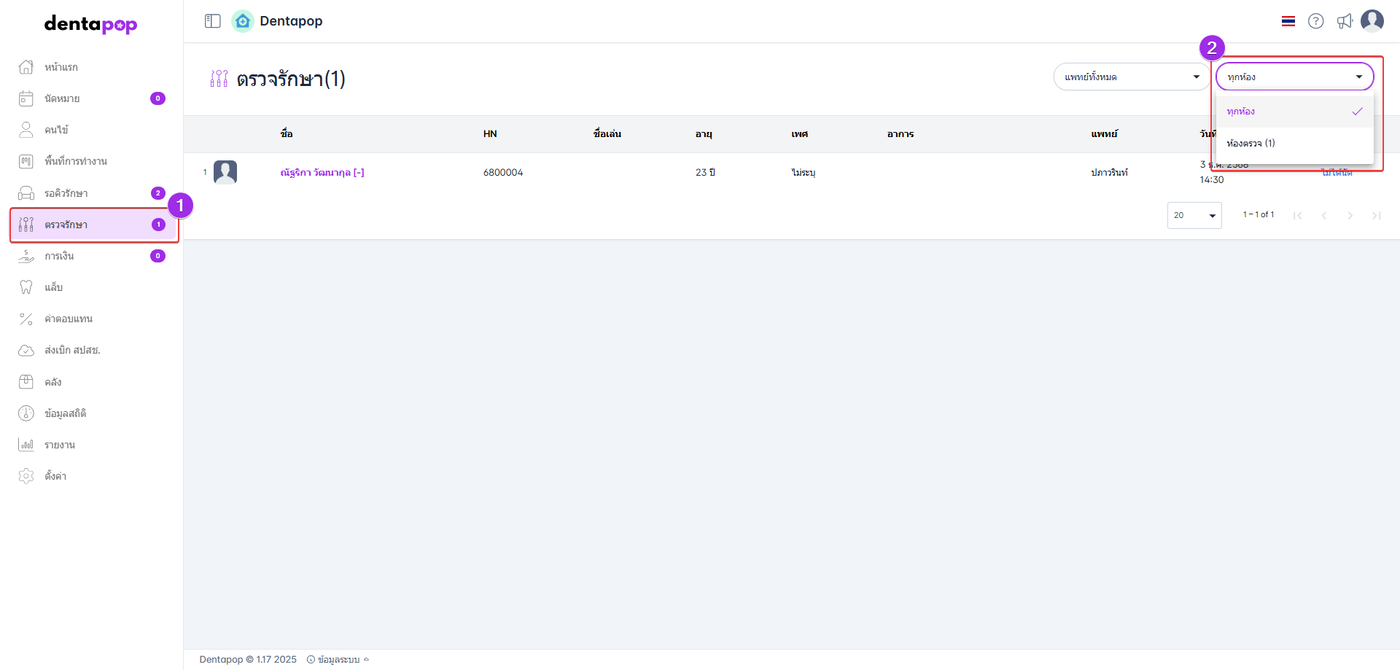The width and height of the screenshot is (1400, 670).
Task: Go to next page pagination arrow
Action: click(1350, 215)
